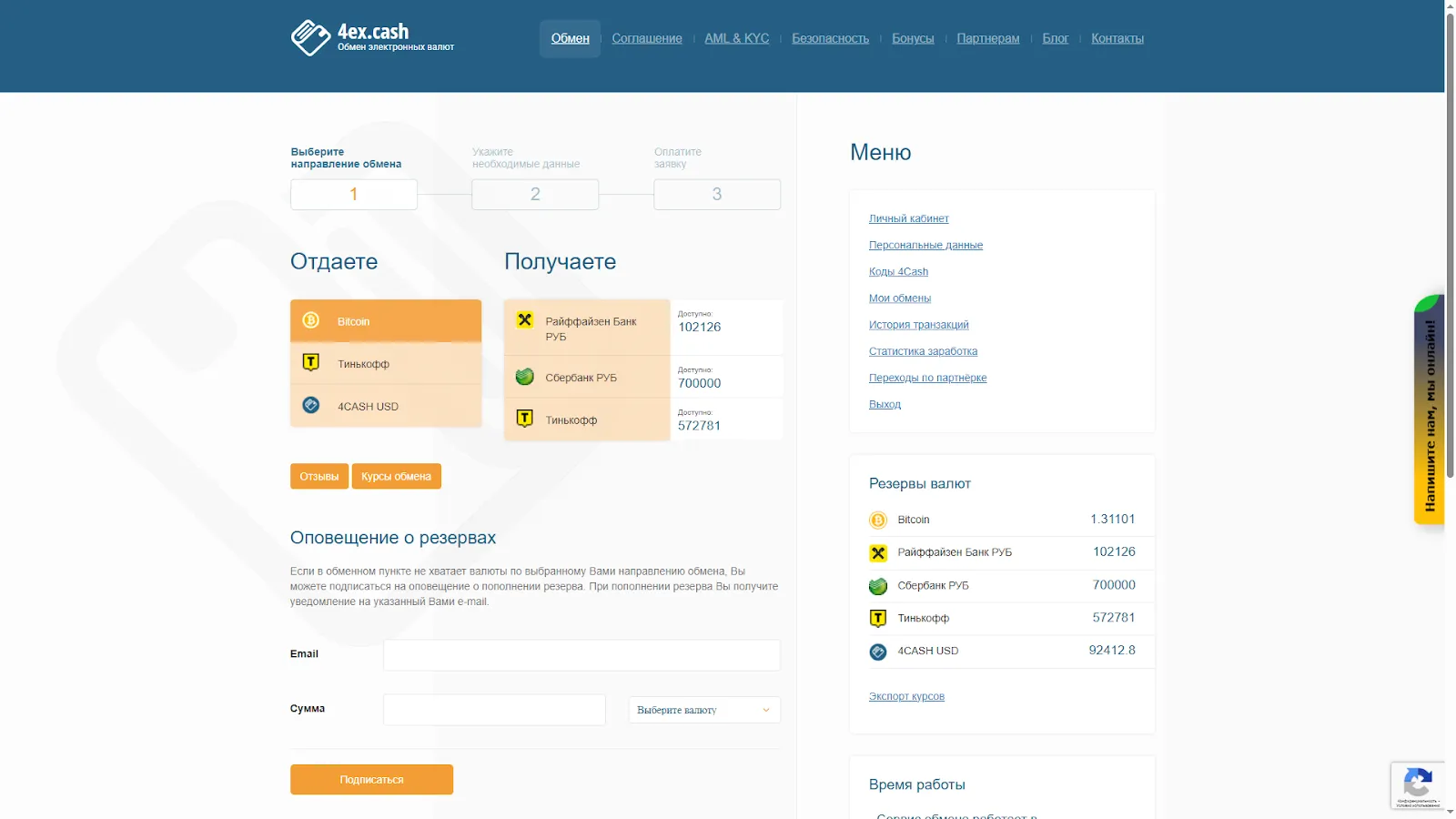Click step 3 box of exchange wizard
Screen dimensions: 1456x819
click(717, 194)
